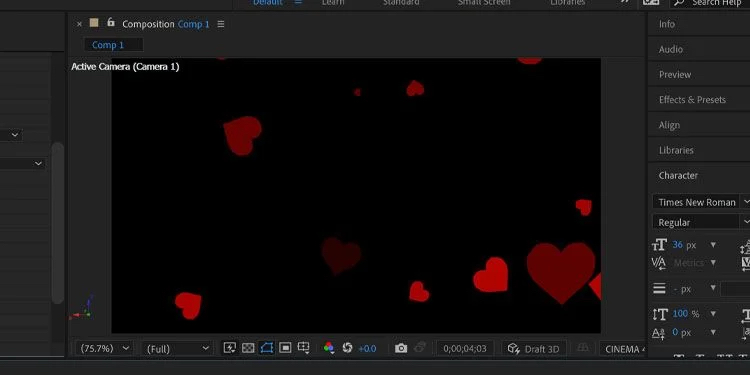Toggle the viewer lock icon
750x375 pixels.
pos(111,22)
